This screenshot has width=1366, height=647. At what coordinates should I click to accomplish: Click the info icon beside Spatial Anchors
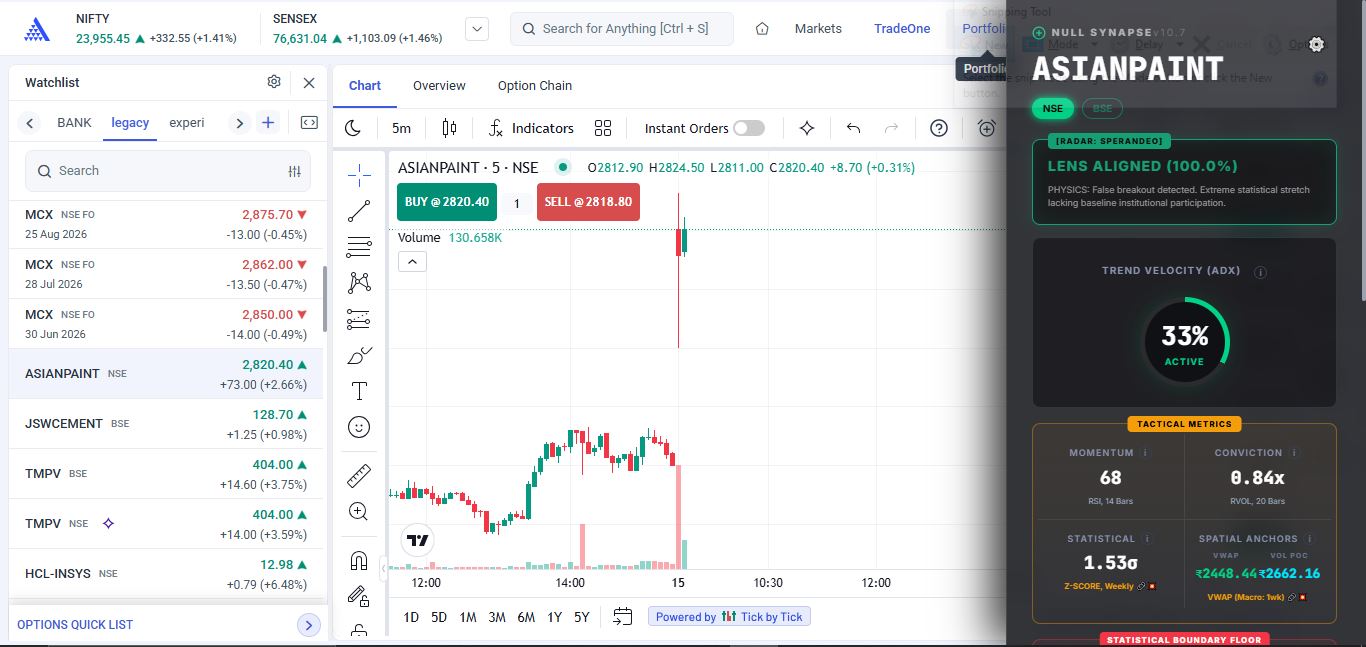(x=1310, y=539)
